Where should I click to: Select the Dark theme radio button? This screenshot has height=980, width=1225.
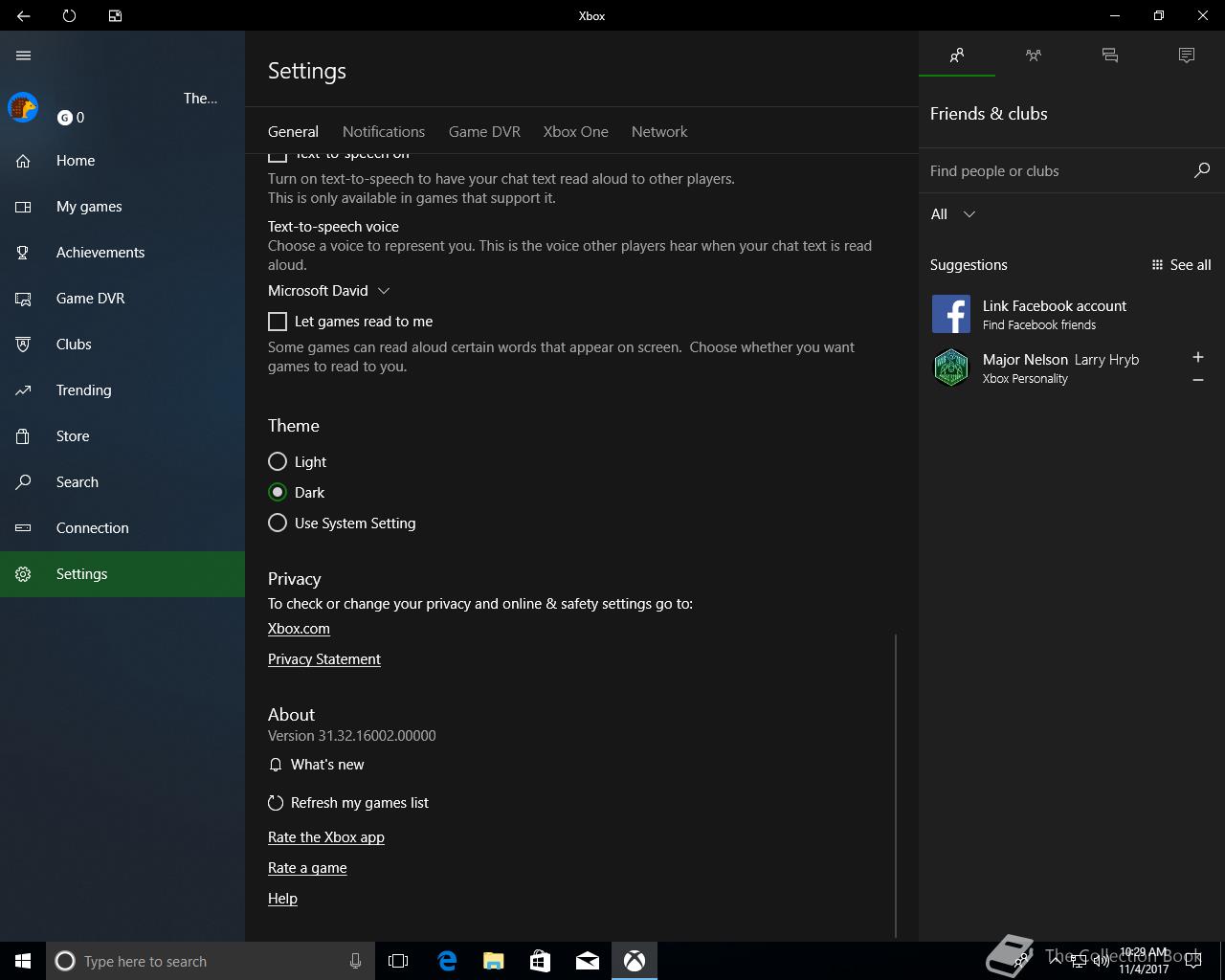tap(278, 492)
